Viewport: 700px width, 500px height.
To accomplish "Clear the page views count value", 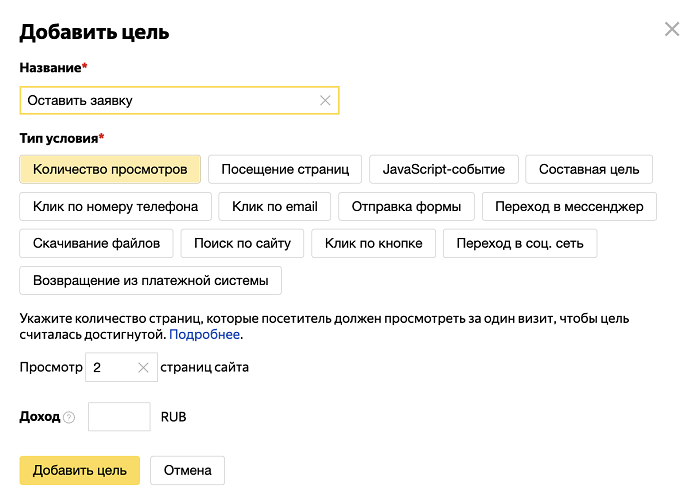I will click(142, 368).
